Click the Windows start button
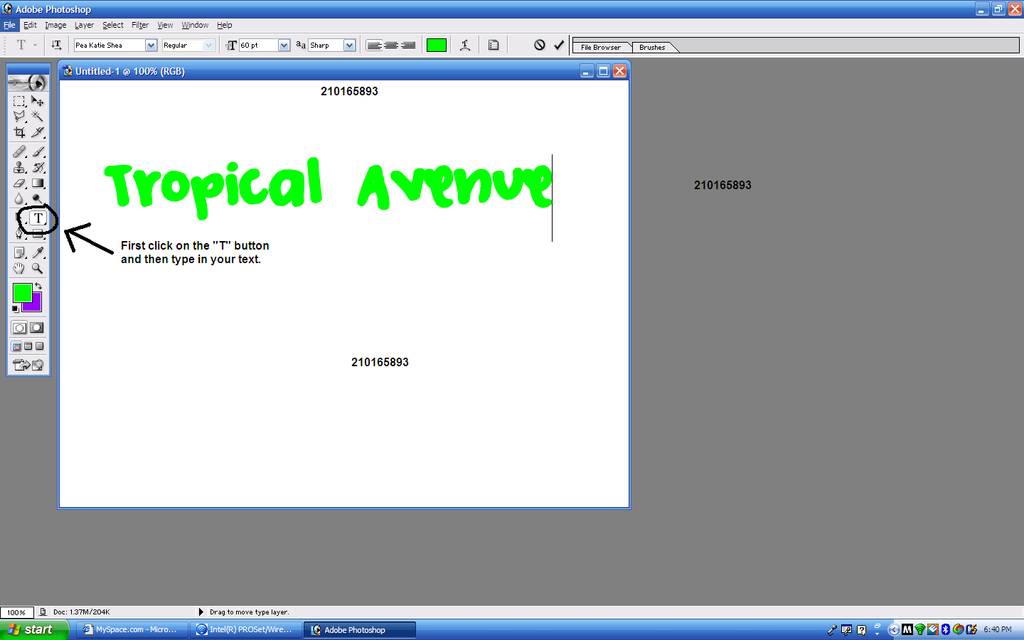 [x=34, y=630]
